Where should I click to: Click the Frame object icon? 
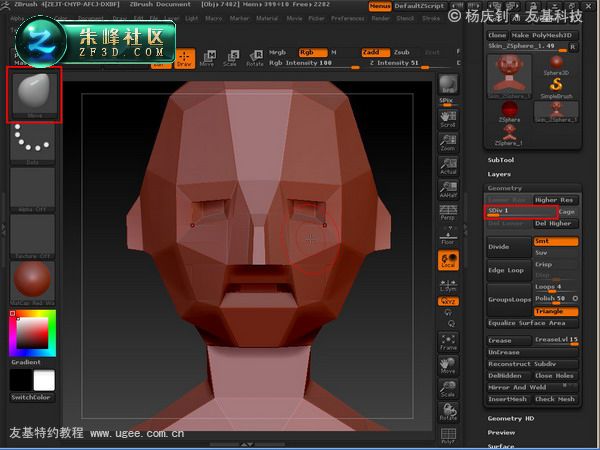click(448, 342)
